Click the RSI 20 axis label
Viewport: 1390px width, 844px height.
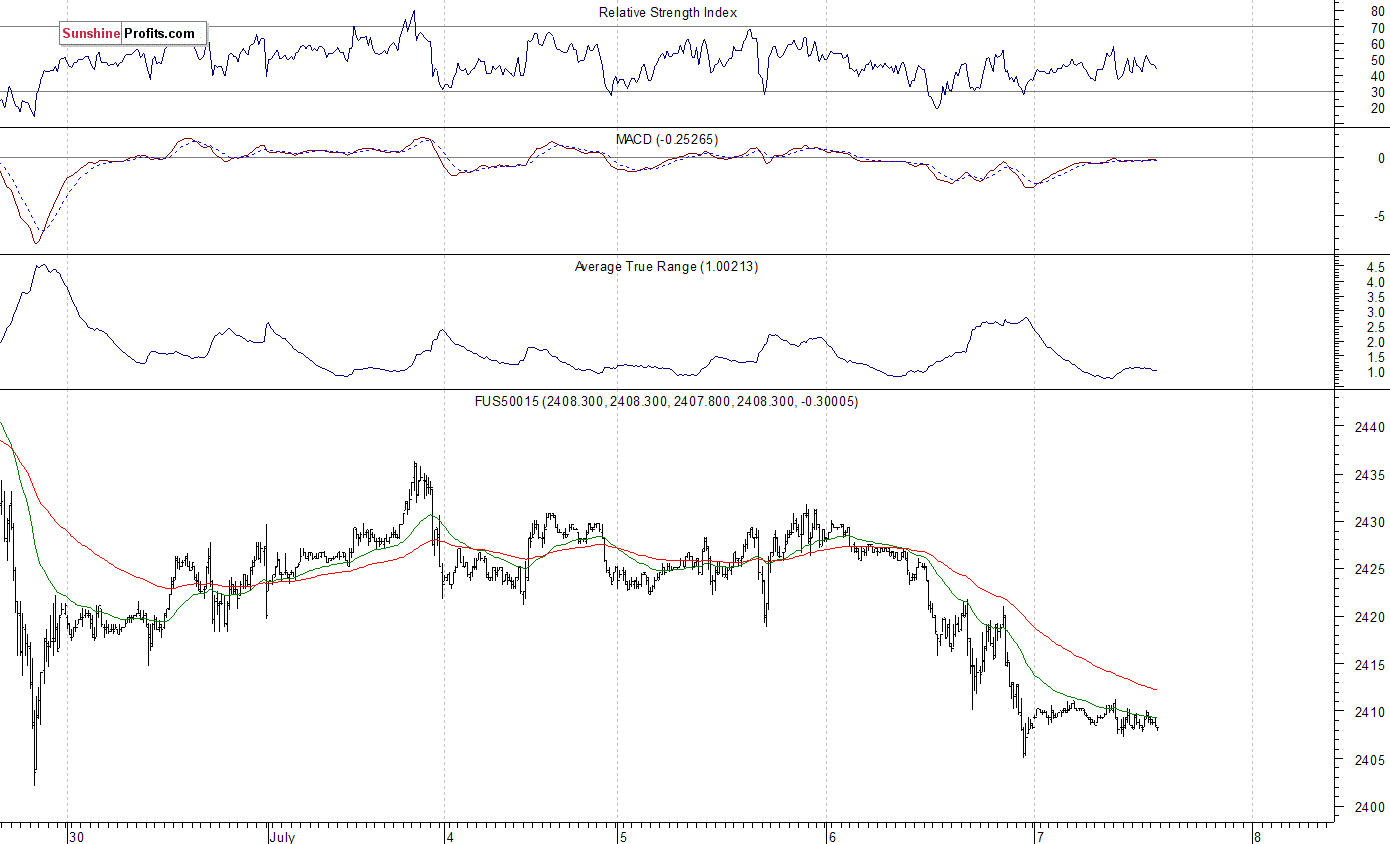1377,108
